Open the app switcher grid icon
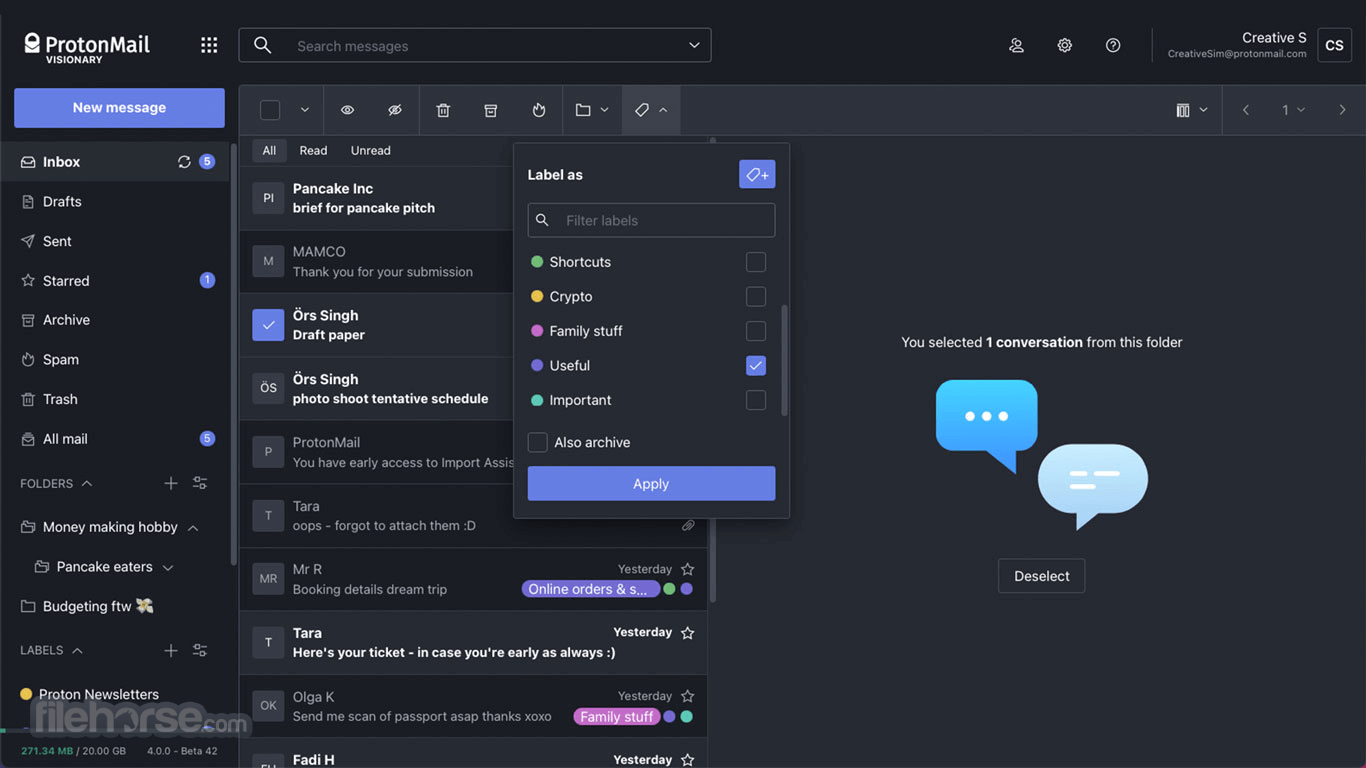1366x768 pixels. coord(209,45)
